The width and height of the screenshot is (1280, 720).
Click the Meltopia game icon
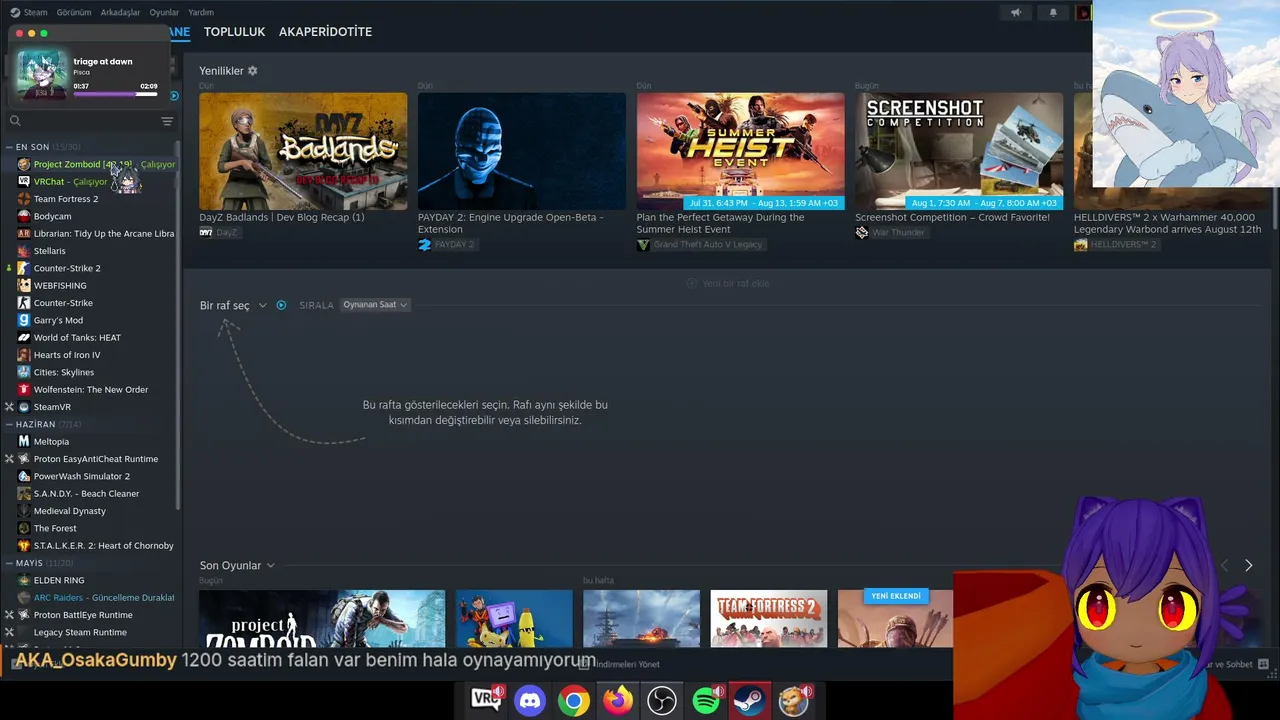click(24, 441)
